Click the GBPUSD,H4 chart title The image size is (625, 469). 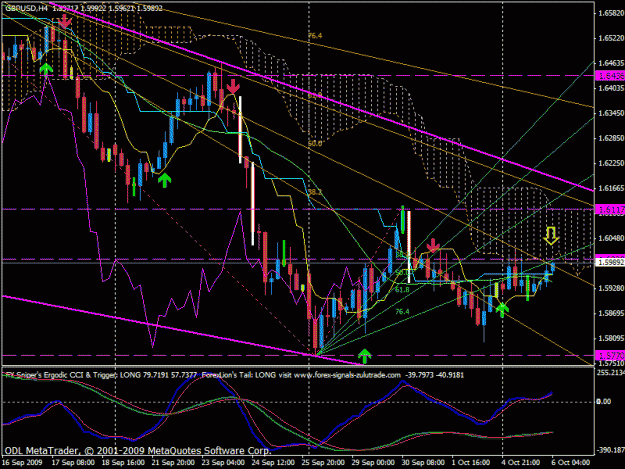[27, 8]
